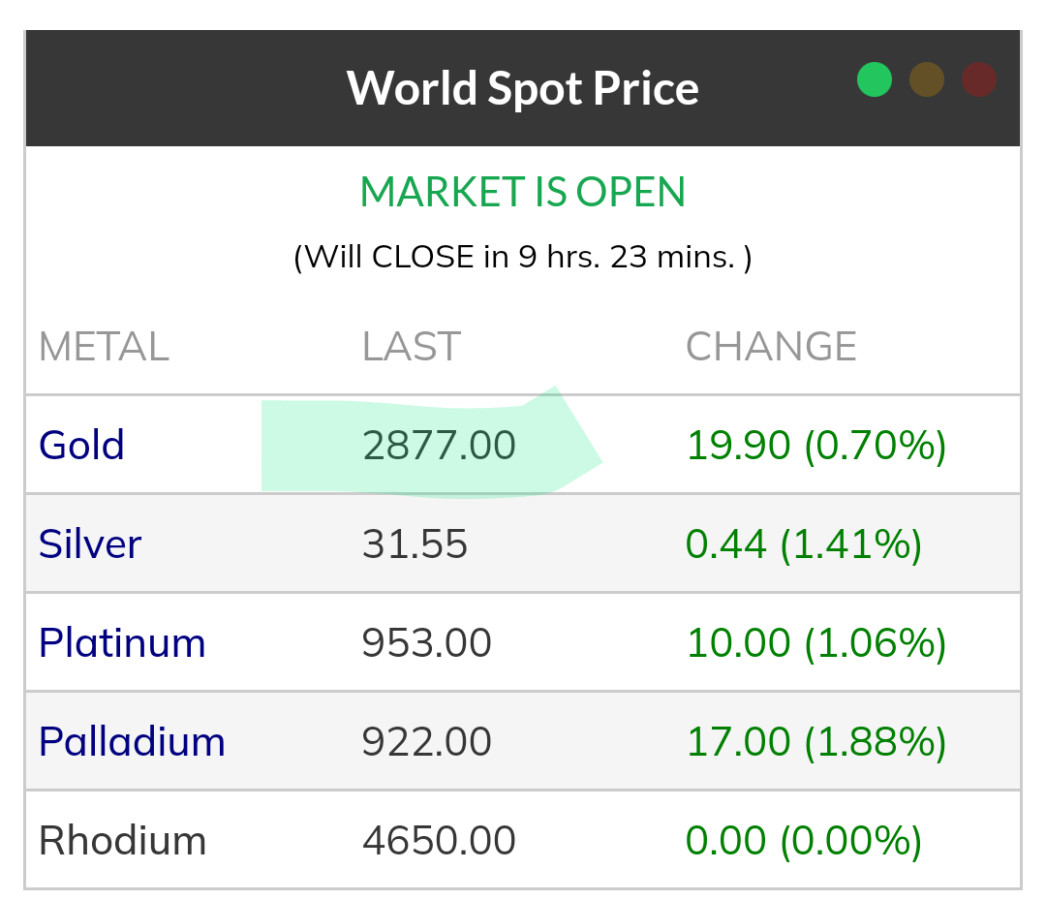Select the Rhodium row label
Image resolution: width=1046 pixels, height=900 pixels.
(122, 840)
